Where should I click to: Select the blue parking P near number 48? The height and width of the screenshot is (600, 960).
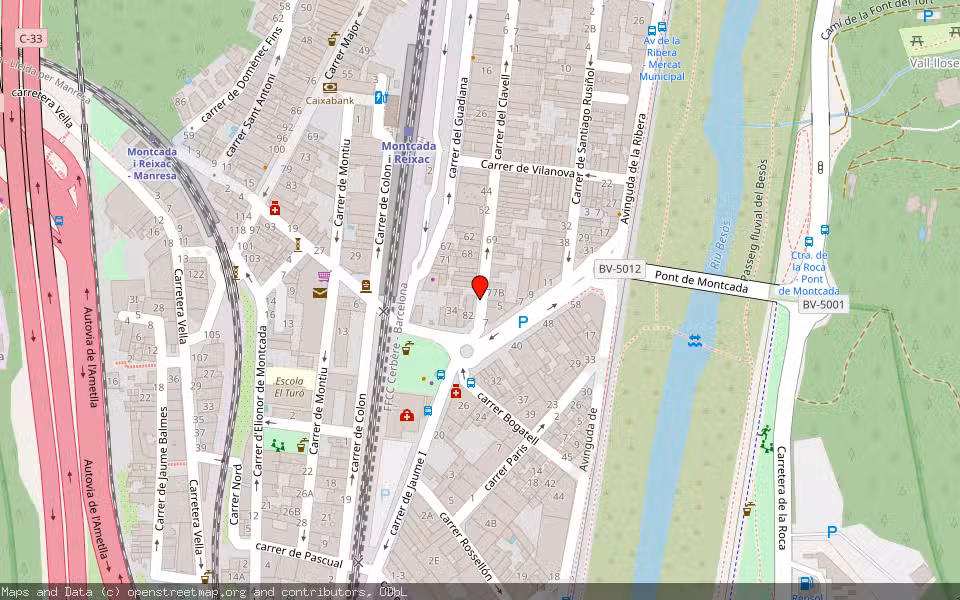coord(522,321)
